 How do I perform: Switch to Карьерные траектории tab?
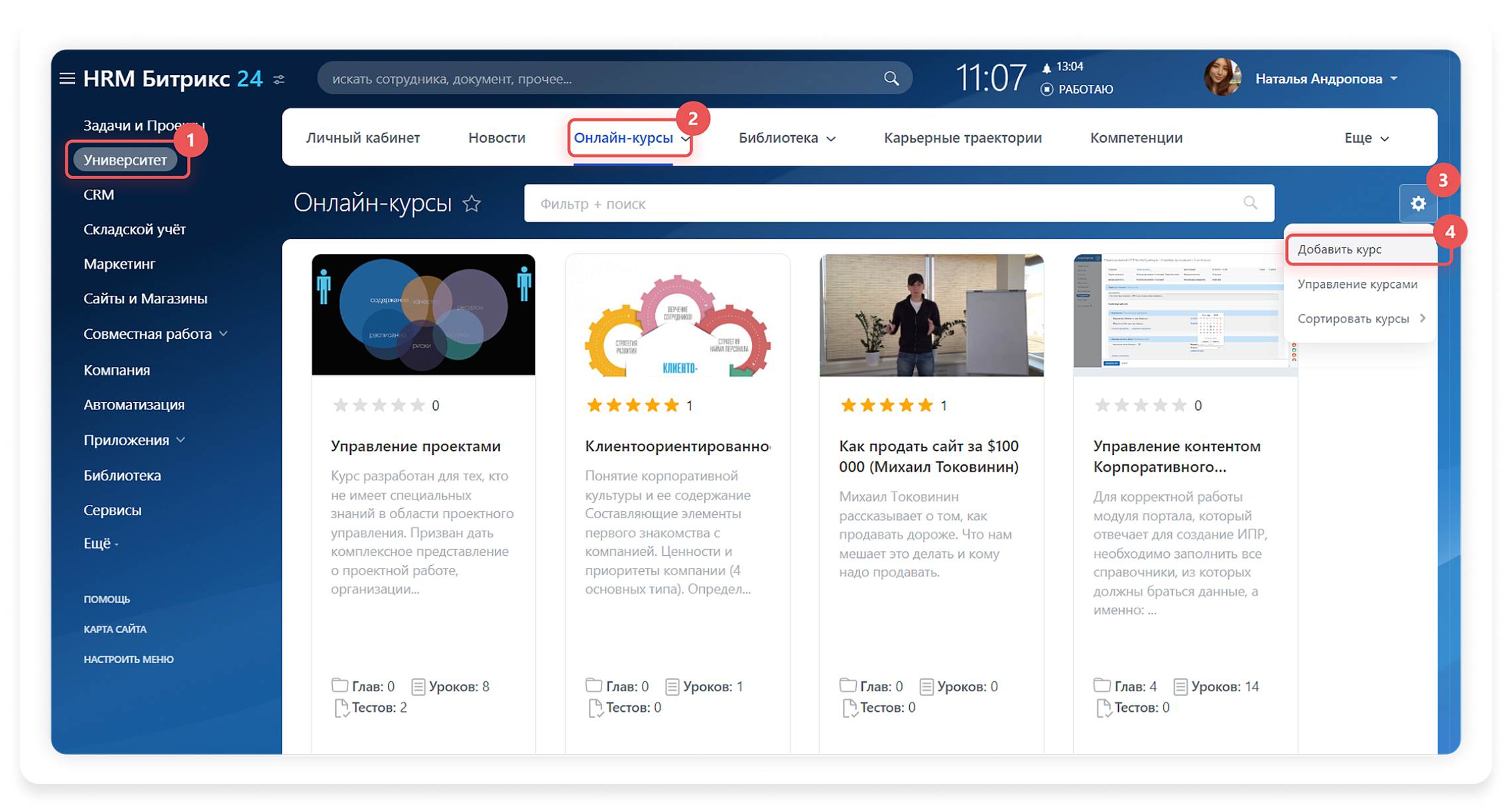click(x=962, y=138)
